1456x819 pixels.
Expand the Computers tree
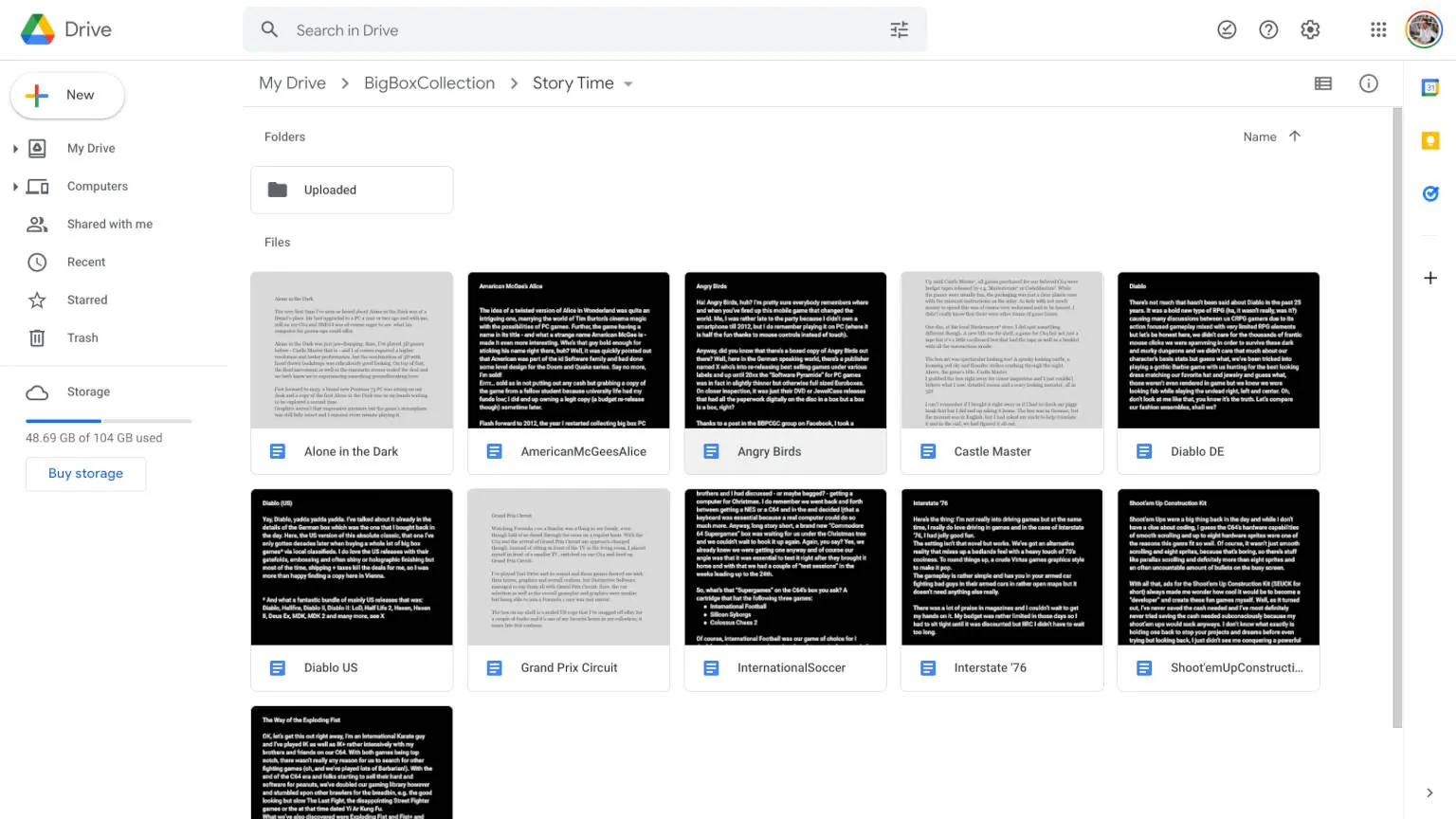click(x=15, y=187)
